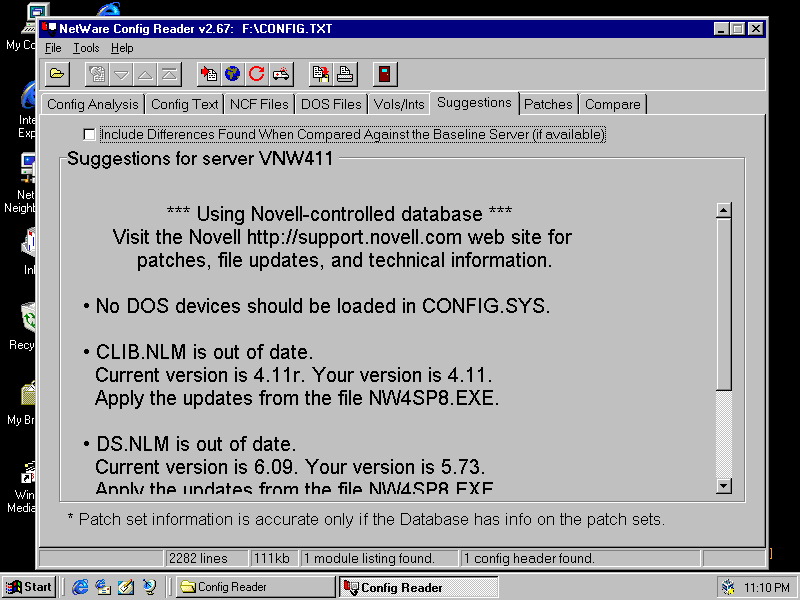Click the red circular refresh icon

pos(257,74)
